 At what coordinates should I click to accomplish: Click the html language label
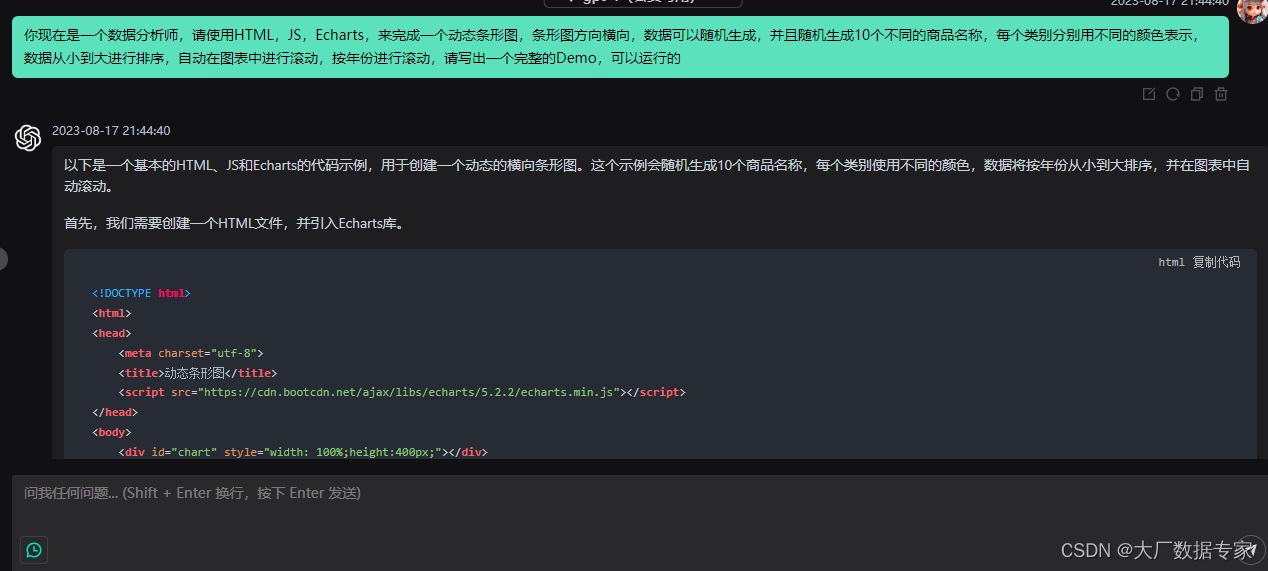[1171, 262]
